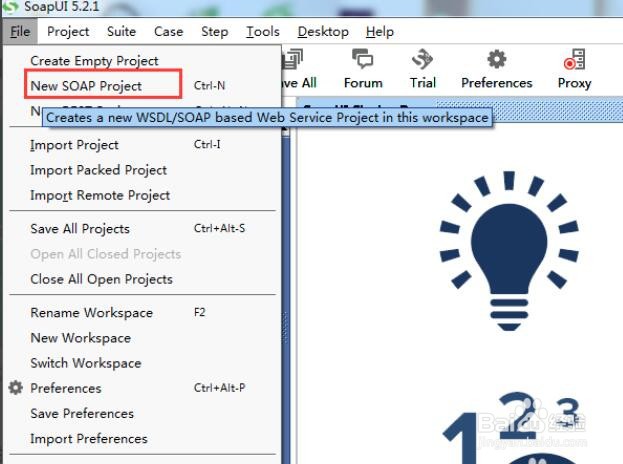This screenshot has width=623, height=464.
Task: Click the lightbulb graphic on start page
Action: (509, 251)
